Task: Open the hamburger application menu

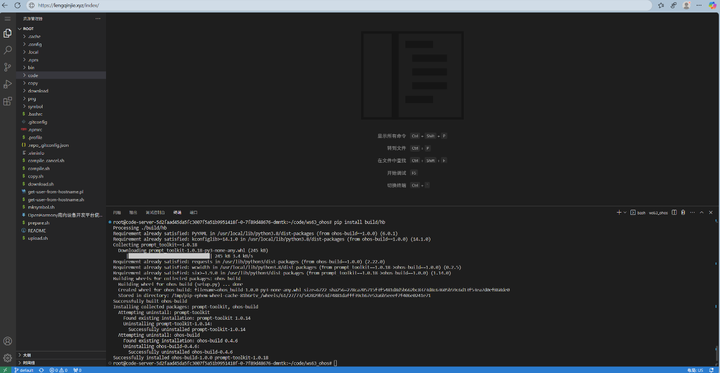Action: tap(7, 18)
